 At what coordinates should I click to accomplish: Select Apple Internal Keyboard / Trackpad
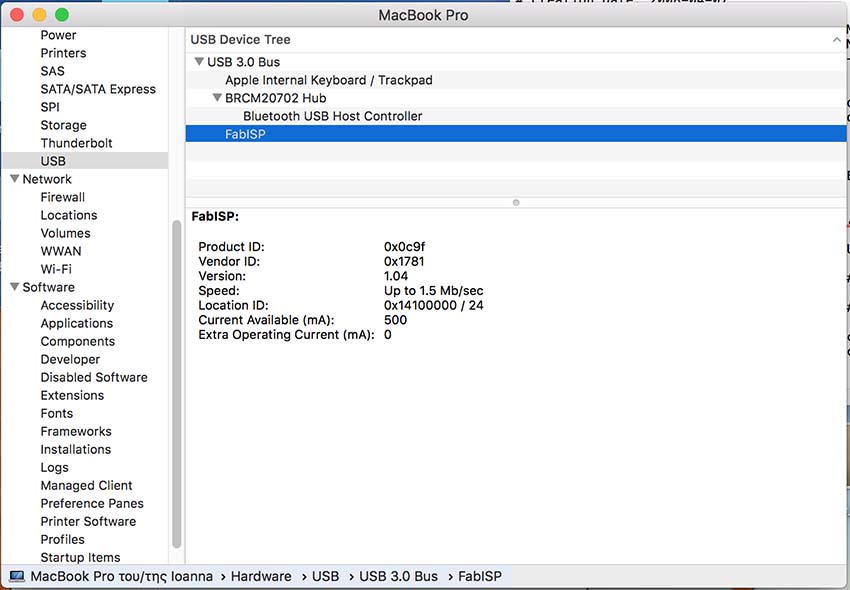pos(331,79)
